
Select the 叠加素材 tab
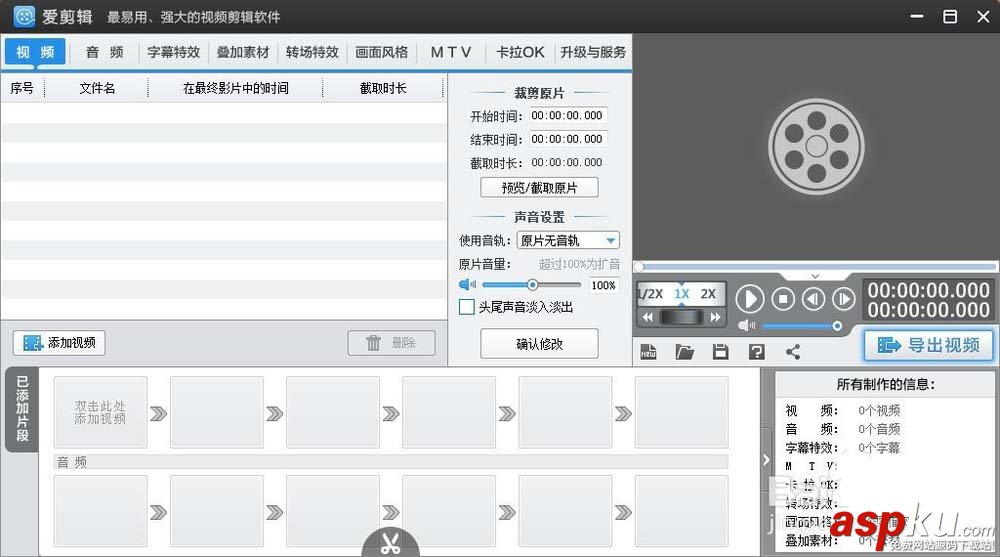click(x=243, y=52)
